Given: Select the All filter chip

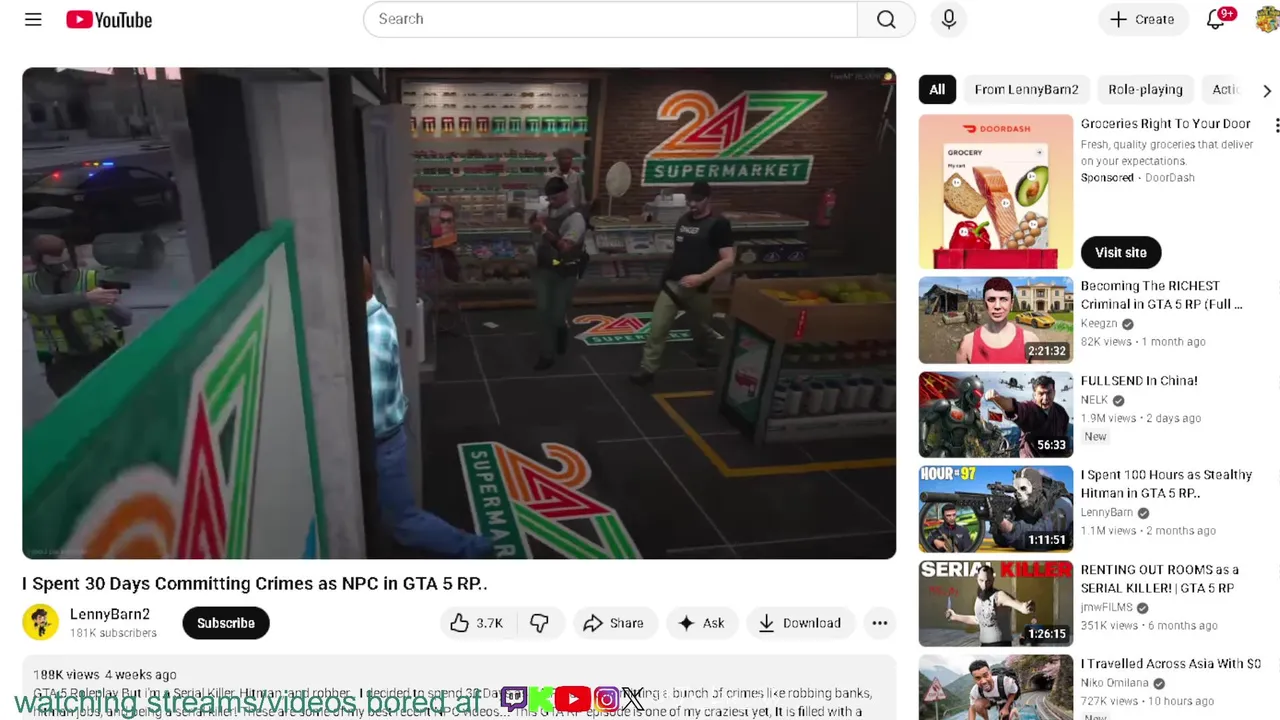Looking at the screenshot, I should [937, 89].
